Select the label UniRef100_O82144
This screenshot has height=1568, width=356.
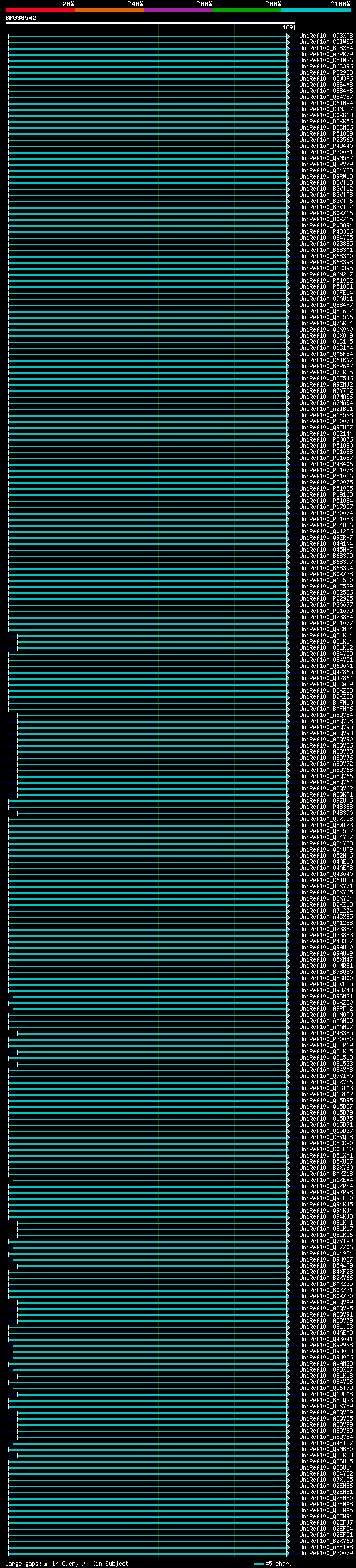coord(326,434)
